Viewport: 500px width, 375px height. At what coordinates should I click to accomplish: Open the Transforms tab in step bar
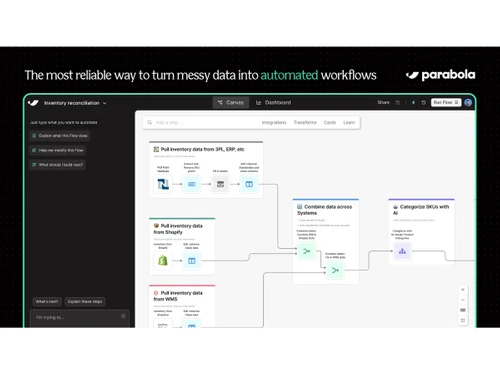[x=305, y=122]
